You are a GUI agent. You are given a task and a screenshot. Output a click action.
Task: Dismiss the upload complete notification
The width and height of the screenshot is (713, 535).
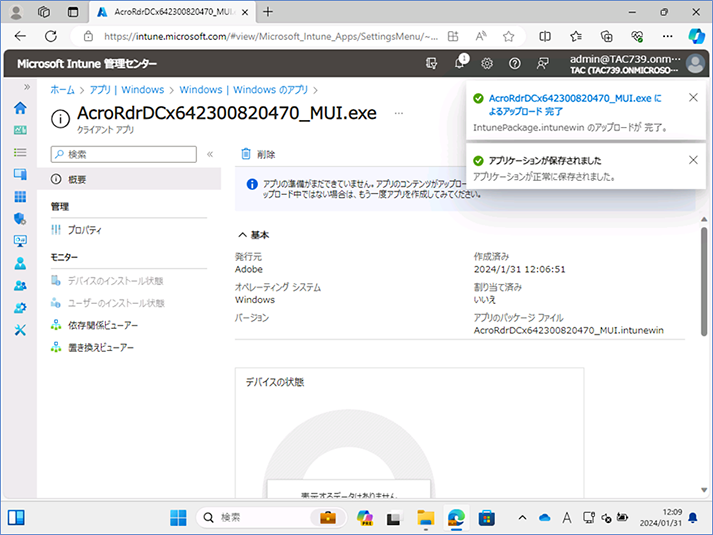pyautogui.click(x=693, y=98)
